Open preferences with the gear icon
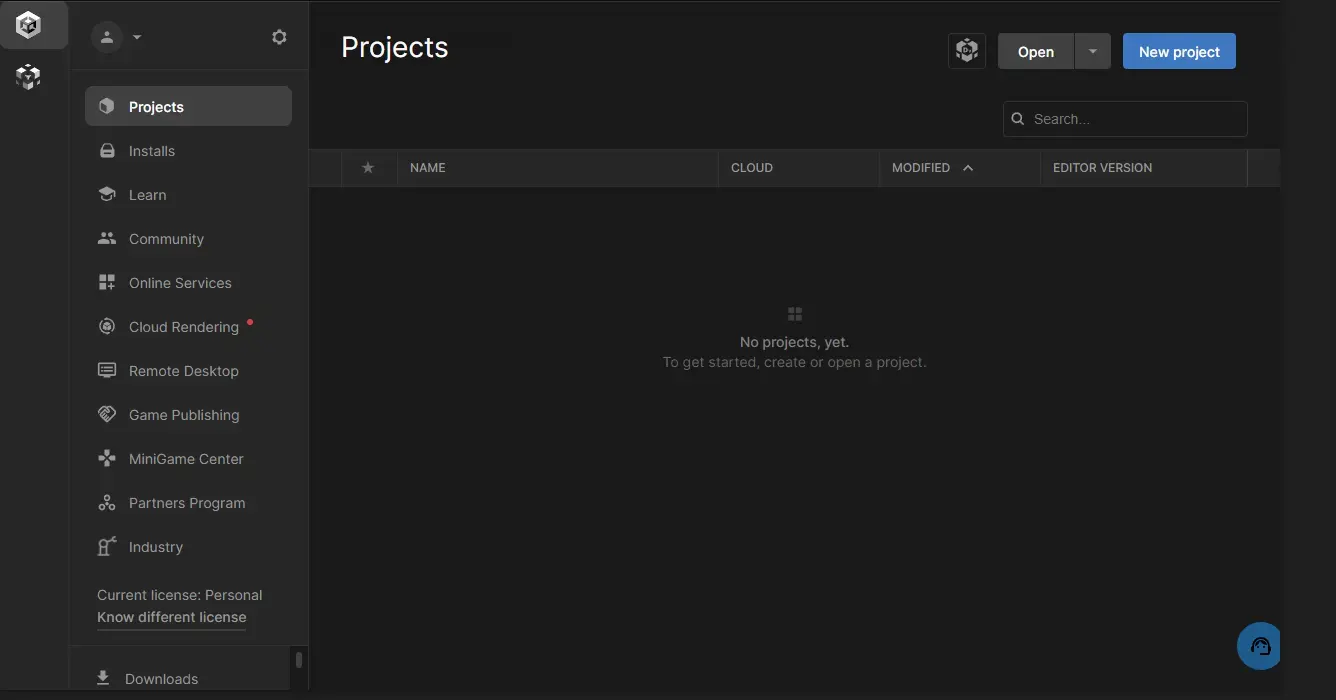The image size is (1336, 700). click(279, 37)
